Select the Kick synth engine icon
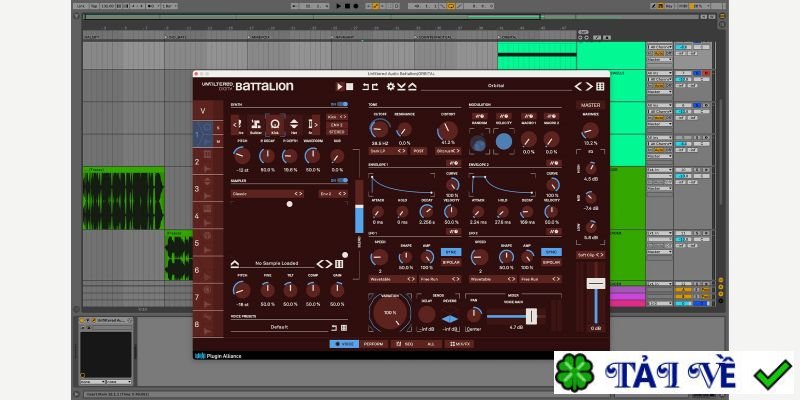800x400 pixels. (273, 124)
